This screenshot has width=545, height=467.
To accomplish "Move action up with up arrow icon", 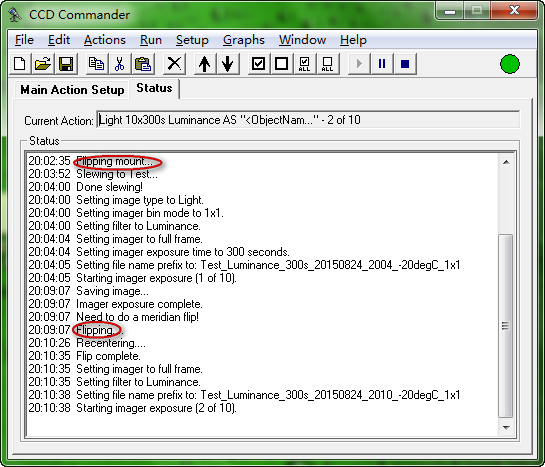I will [205, 64].
